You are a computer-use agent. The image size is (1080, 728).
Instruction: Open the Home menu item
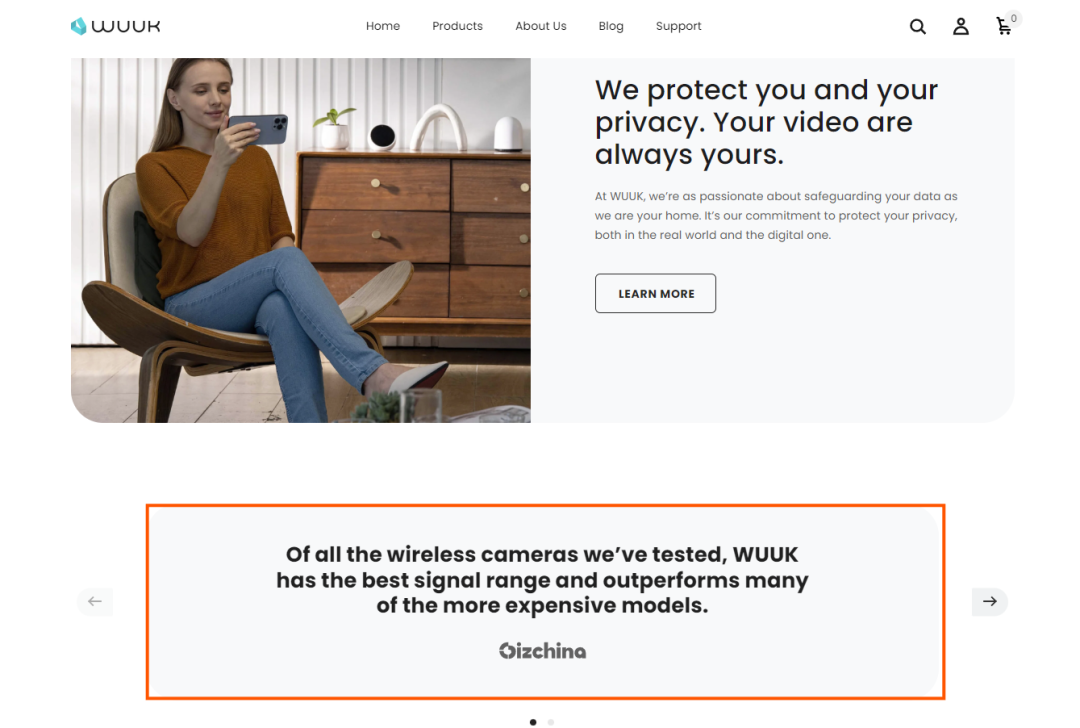tap(383, 26)
